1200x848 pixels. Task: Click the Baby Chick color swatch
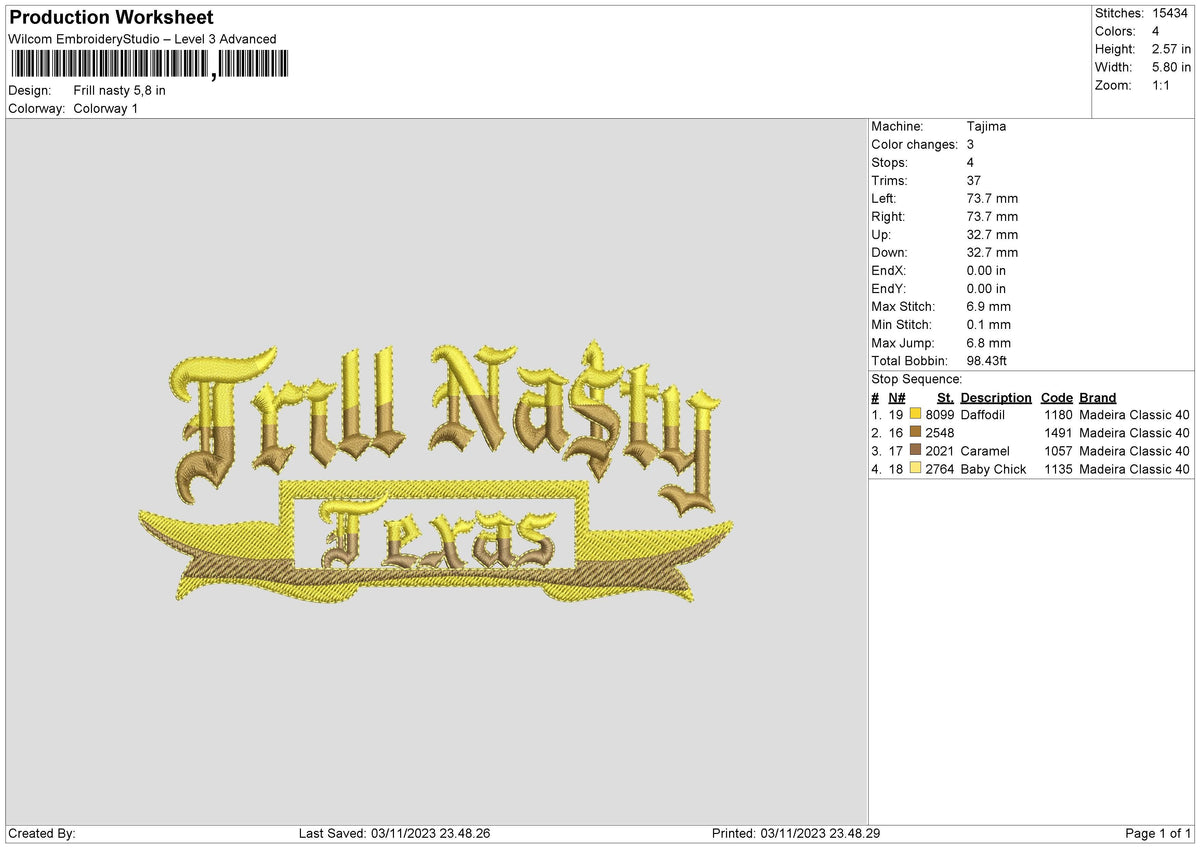pyautogui.click(x=916, y=469)
